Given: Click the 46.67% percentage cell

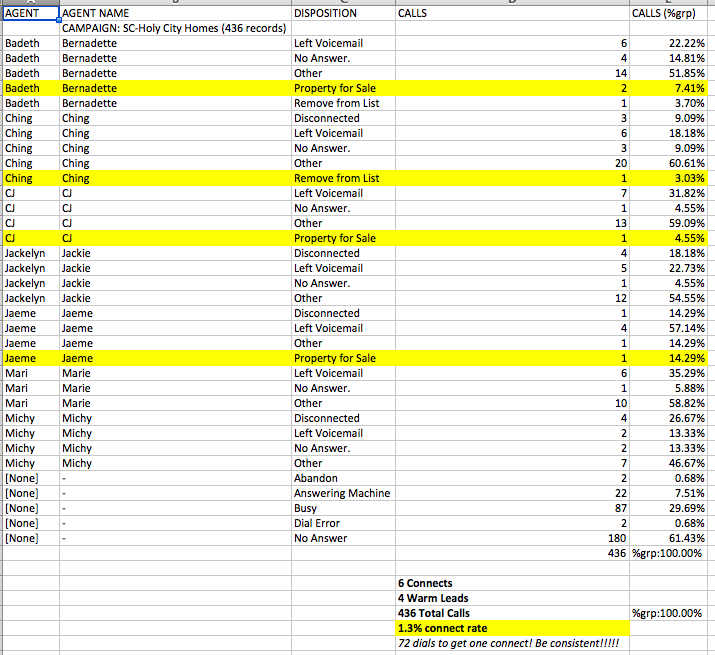Looking at the screenshot, I should click(x=668, y=463).
